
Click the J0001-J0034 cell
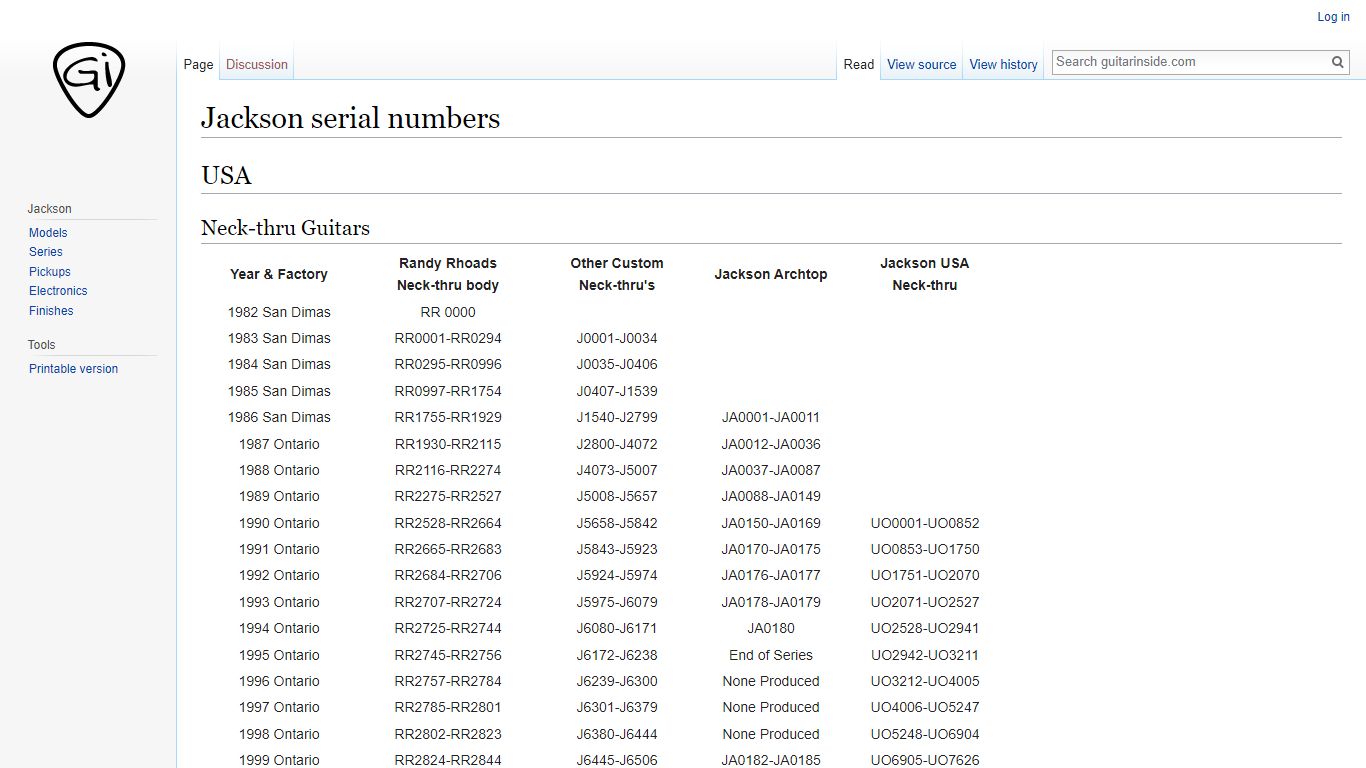pos(617,338)
